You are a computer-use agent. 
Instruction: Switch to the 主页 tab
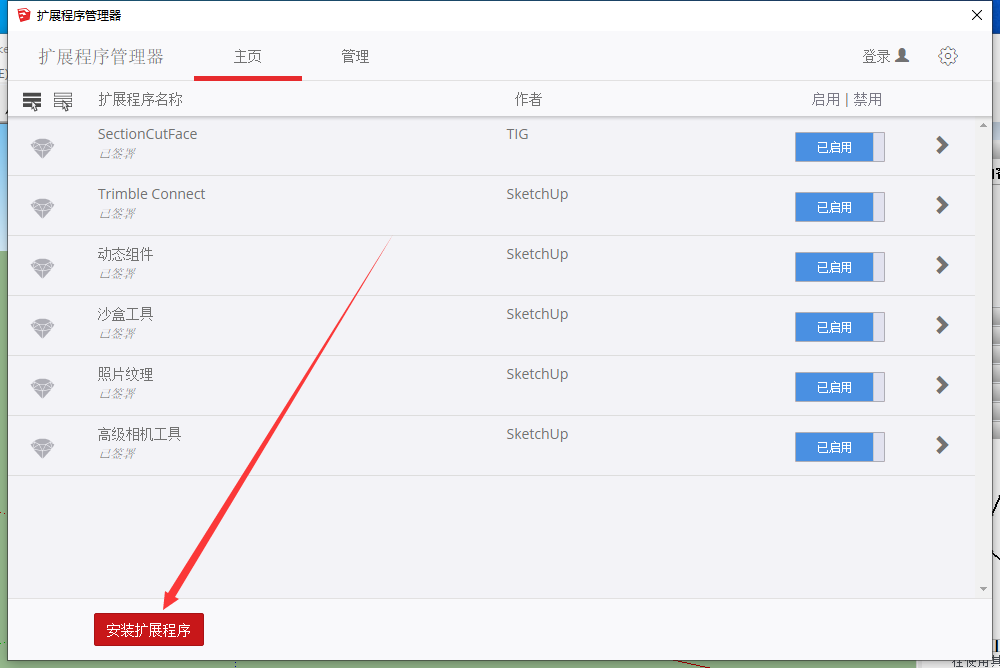(247, 57)
